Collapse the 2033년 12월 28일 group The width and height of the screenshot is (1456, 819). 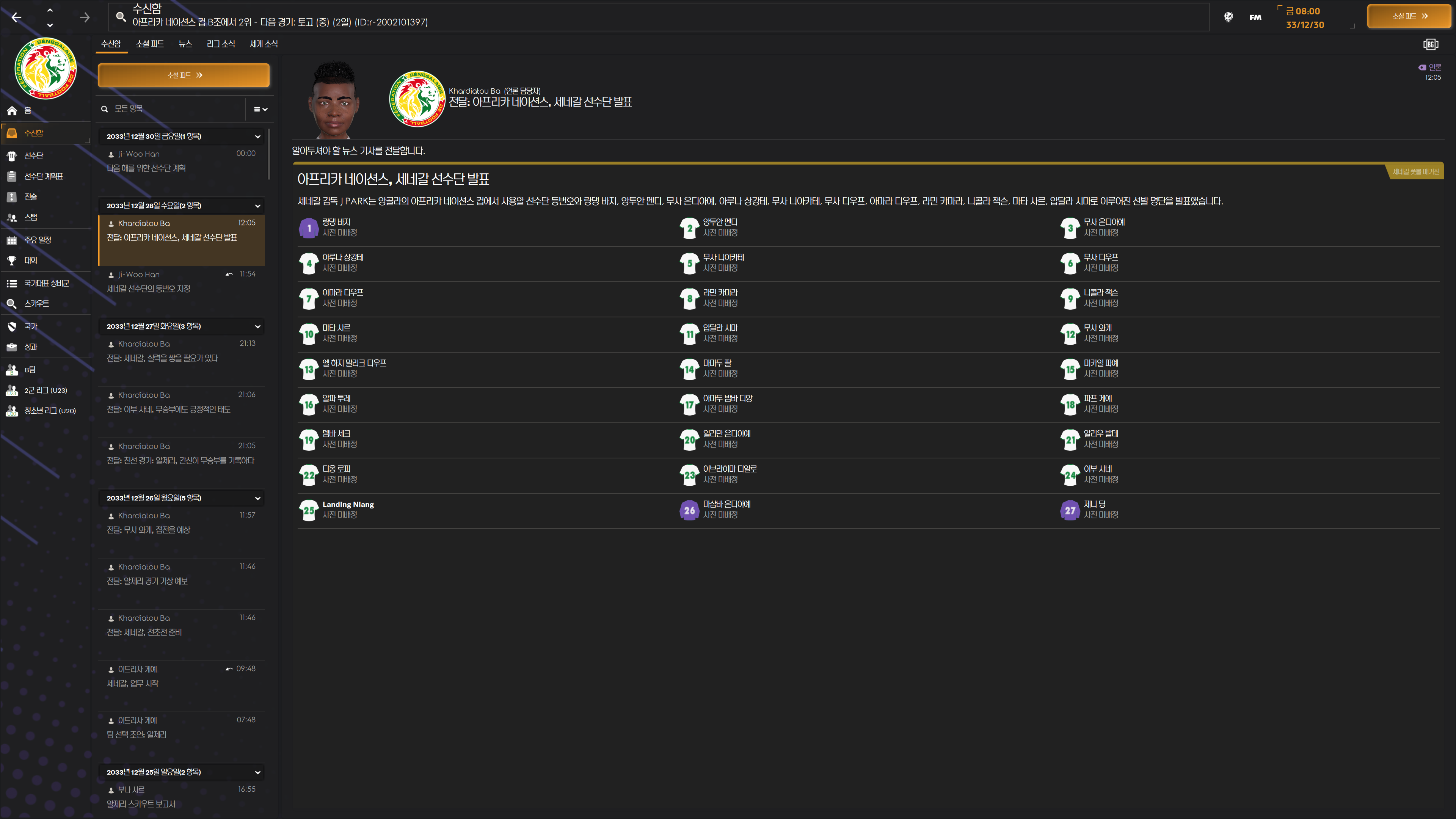pyautogui.click(x=258, y=206)
